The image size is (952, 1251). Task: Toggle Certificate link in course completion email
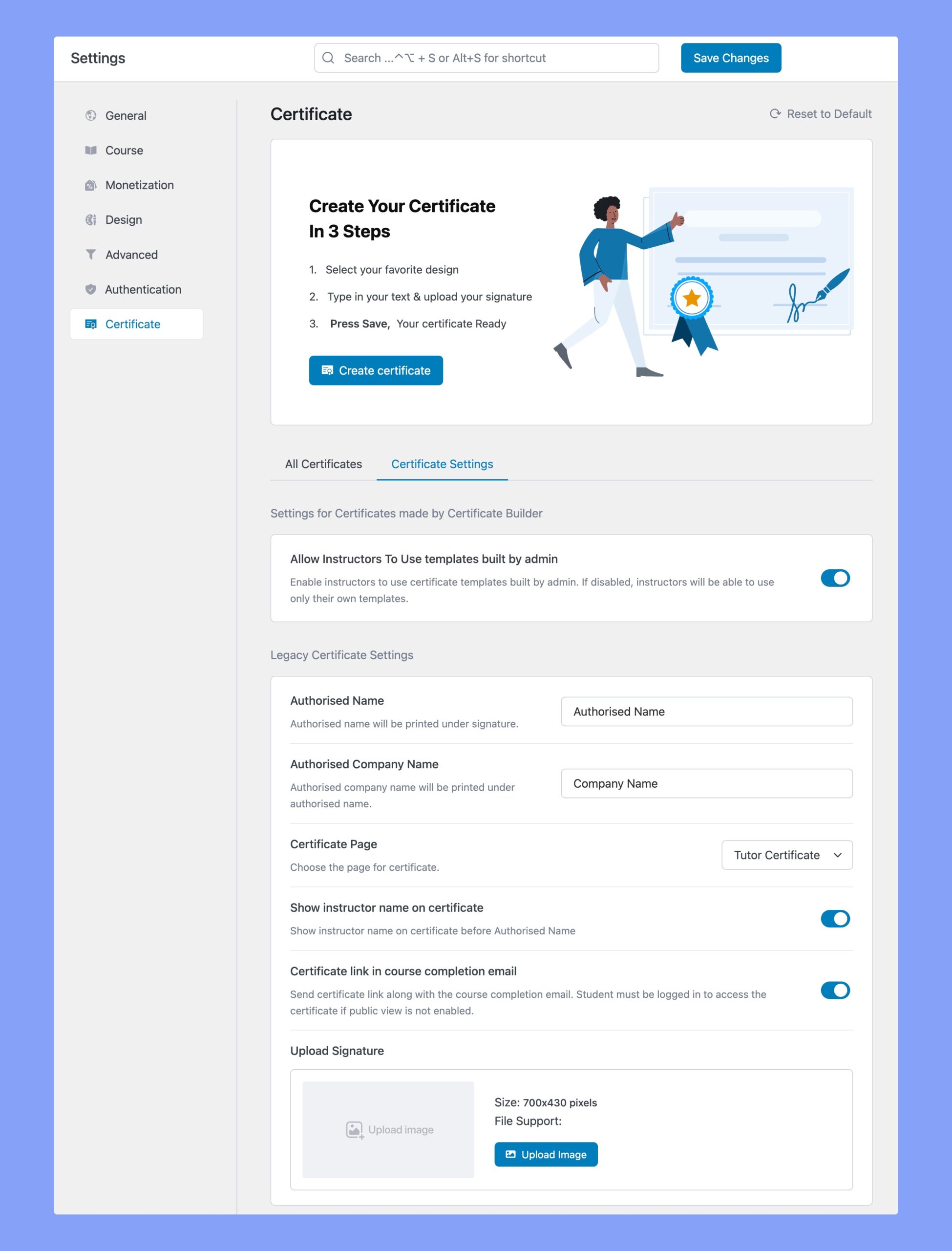835,990
